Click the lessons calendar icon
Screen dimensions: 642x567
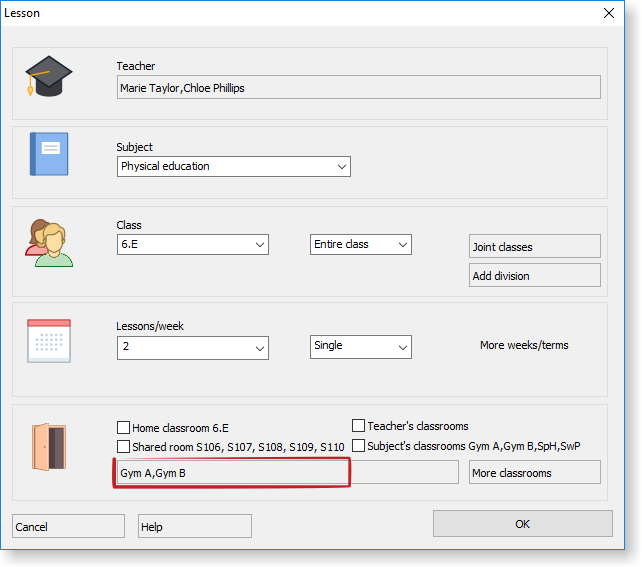click(48, 340)
